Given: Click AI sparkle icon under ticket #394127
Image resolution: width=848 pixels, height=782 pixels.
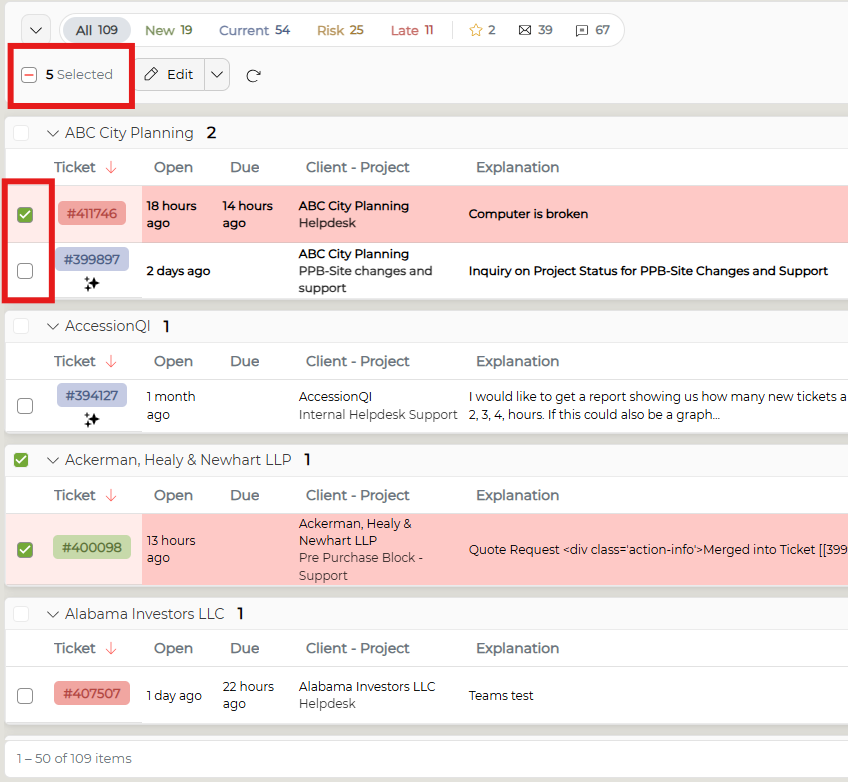Looking at the screenshot, I should pos(91,419).
